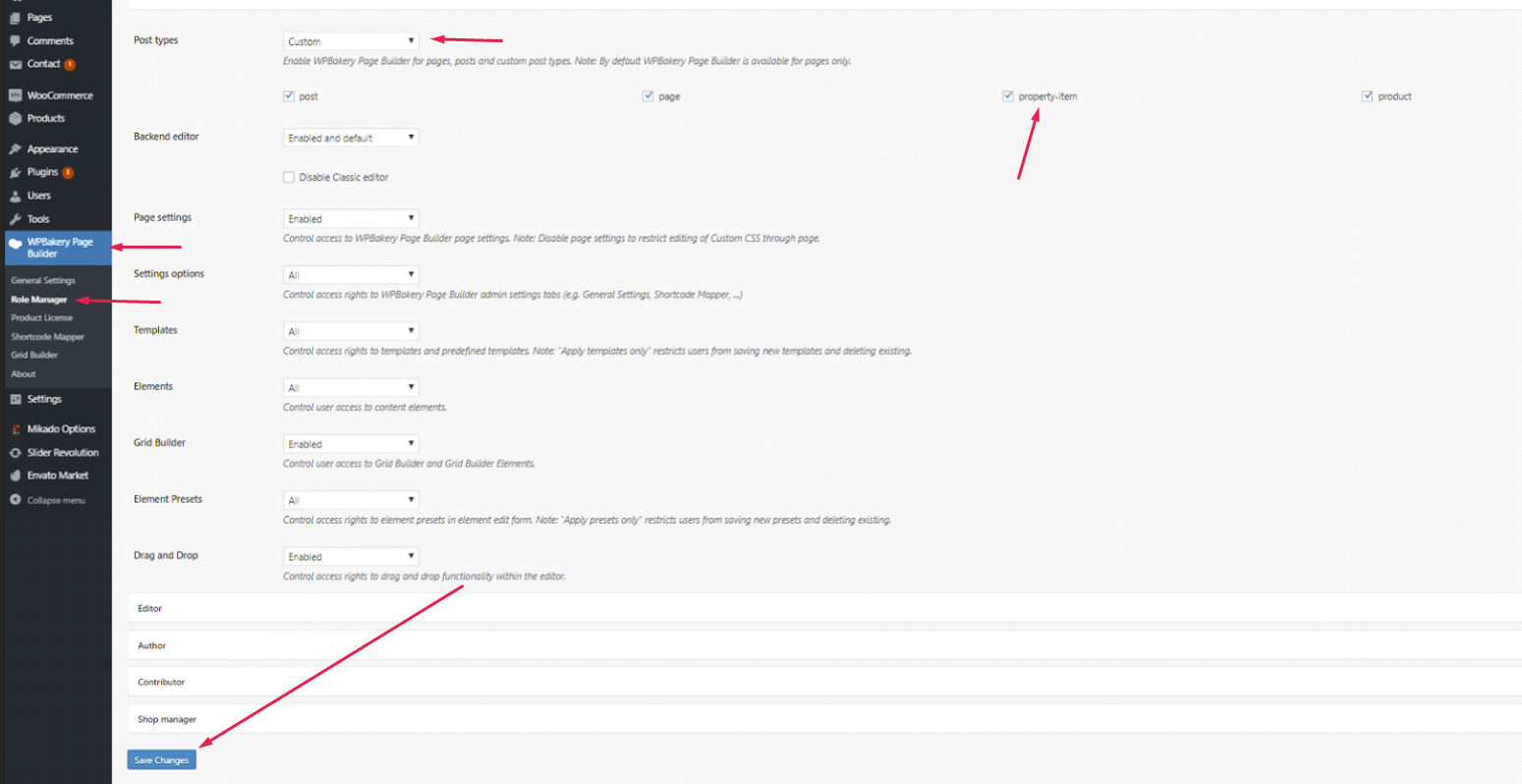Toggle the product checkbox
The height and width of the screenshot is (784, 1522).
pyautogui.click(x=1368, y=96)
